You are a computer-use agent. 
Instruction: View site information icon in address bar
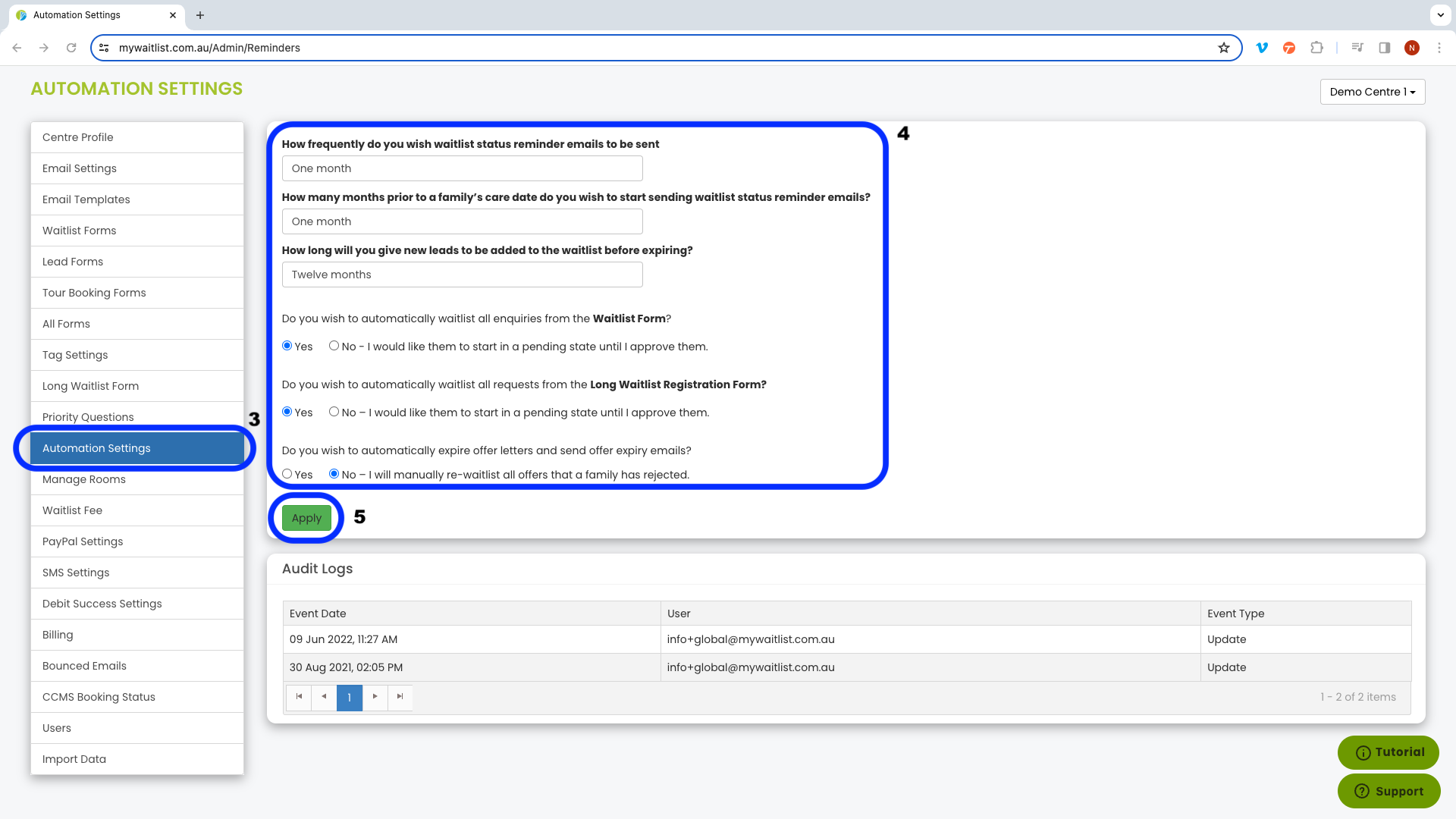point(105,48)
